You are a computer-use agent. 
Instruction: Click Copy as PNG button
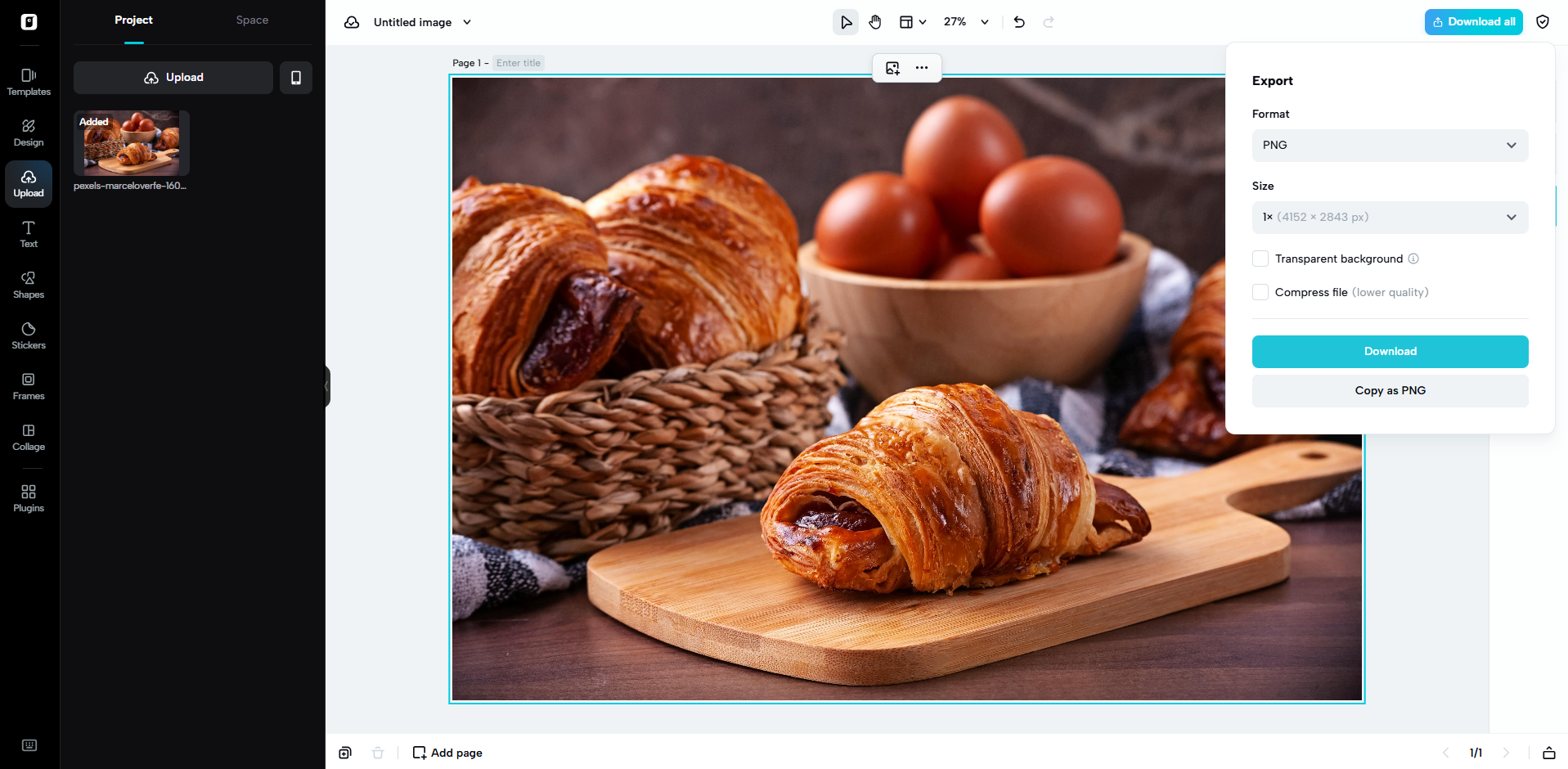1390,391
